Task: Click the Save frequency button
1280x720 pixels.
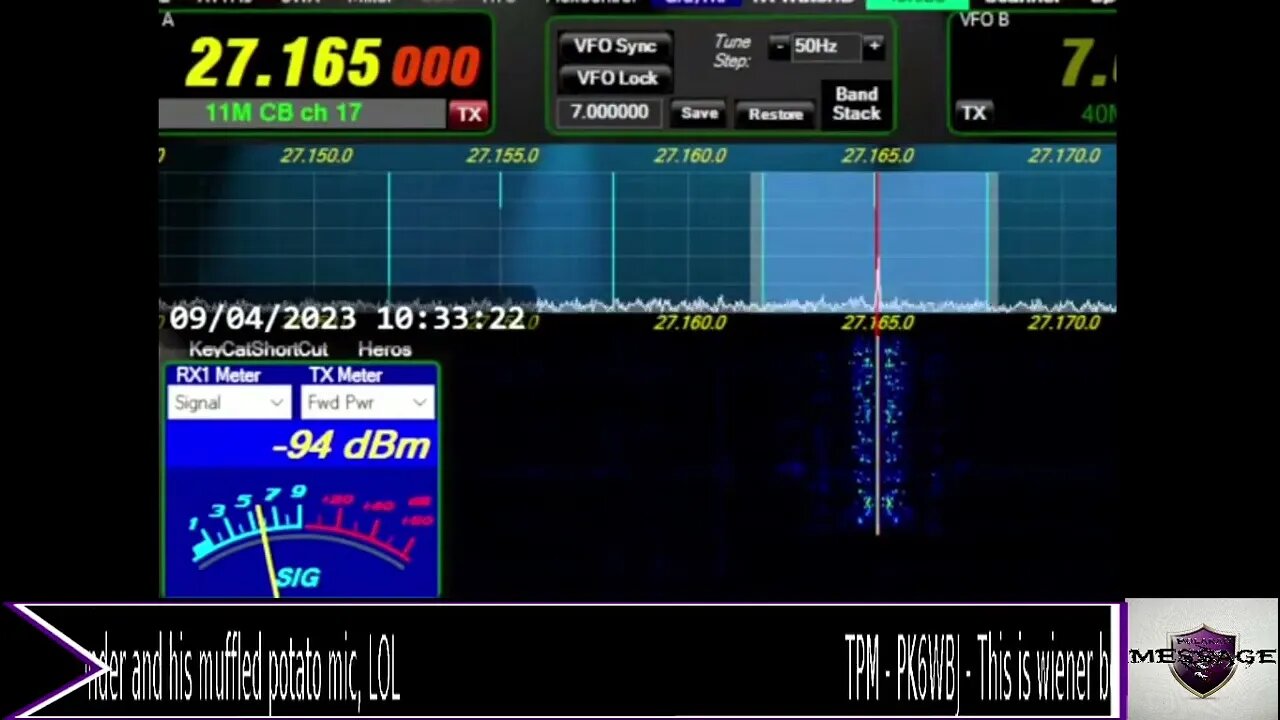Action: tap(699, 113)
